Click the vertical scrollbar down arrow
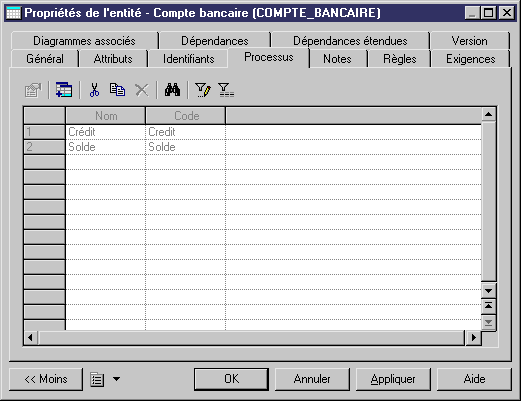 [x=488, y=291]
